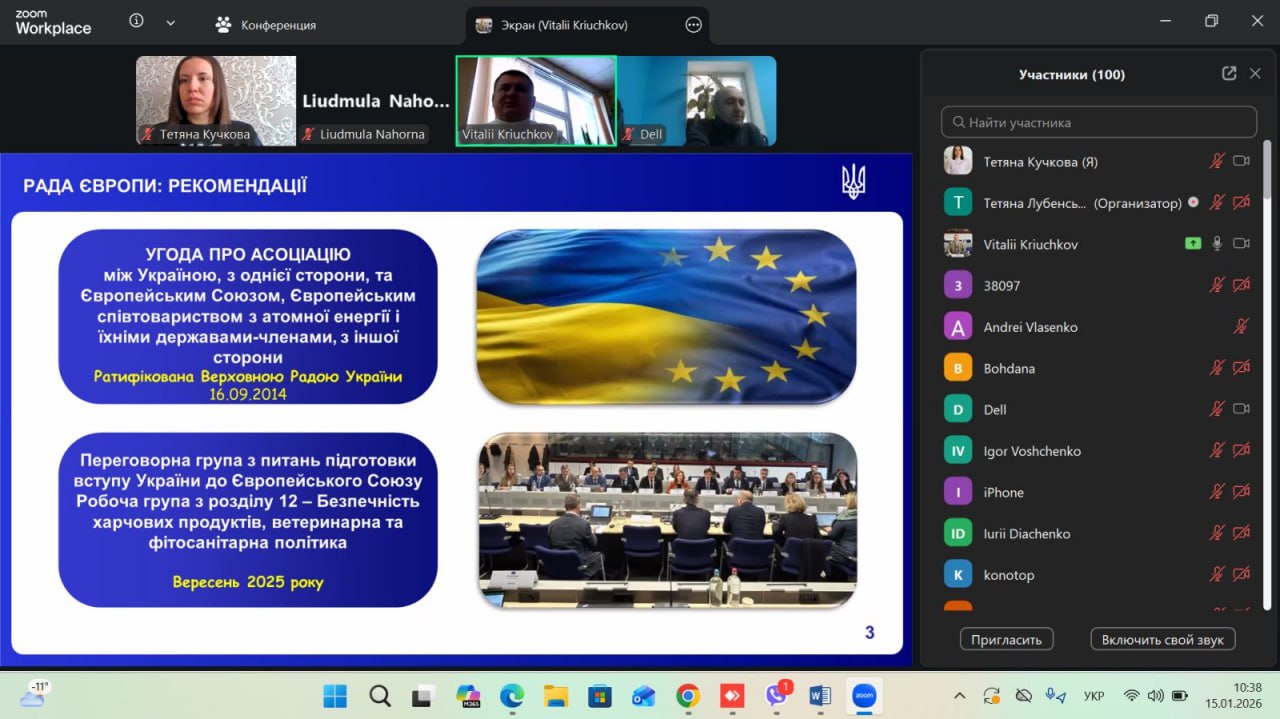
Task: Click Vitalii Kriuchkov's green screen-share icon
Action: [1192, 244]
